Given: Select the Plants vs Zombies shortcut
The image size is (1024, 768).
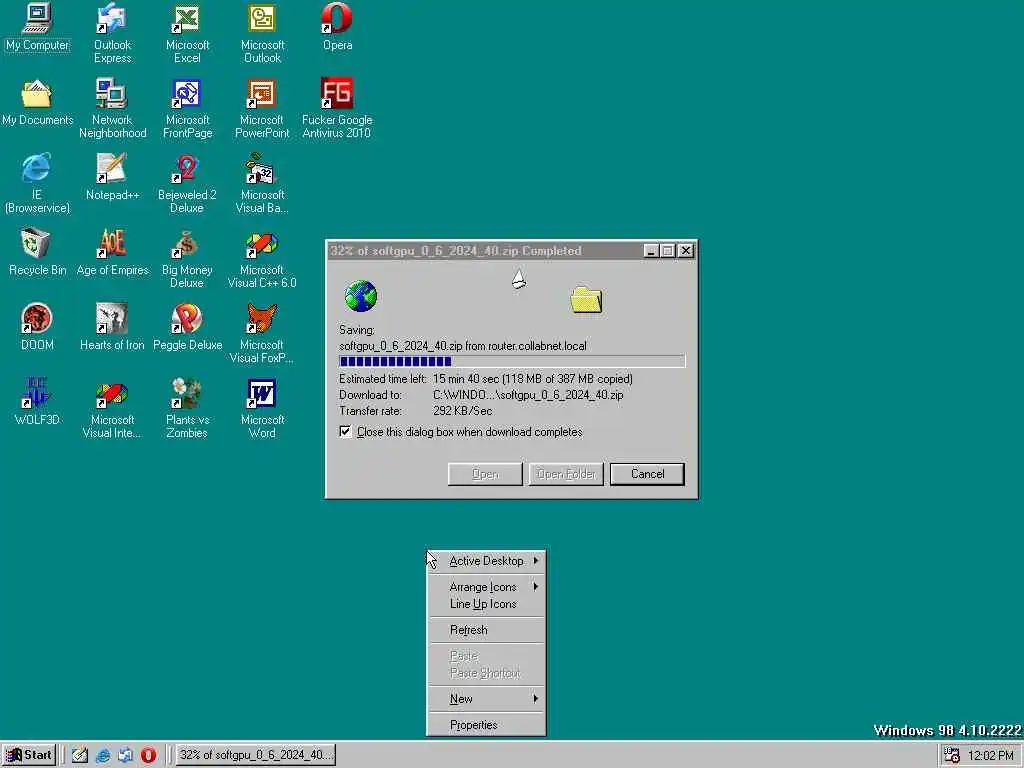Looking at the screenshot, I should pyautogui.click(x=187, y=408).
